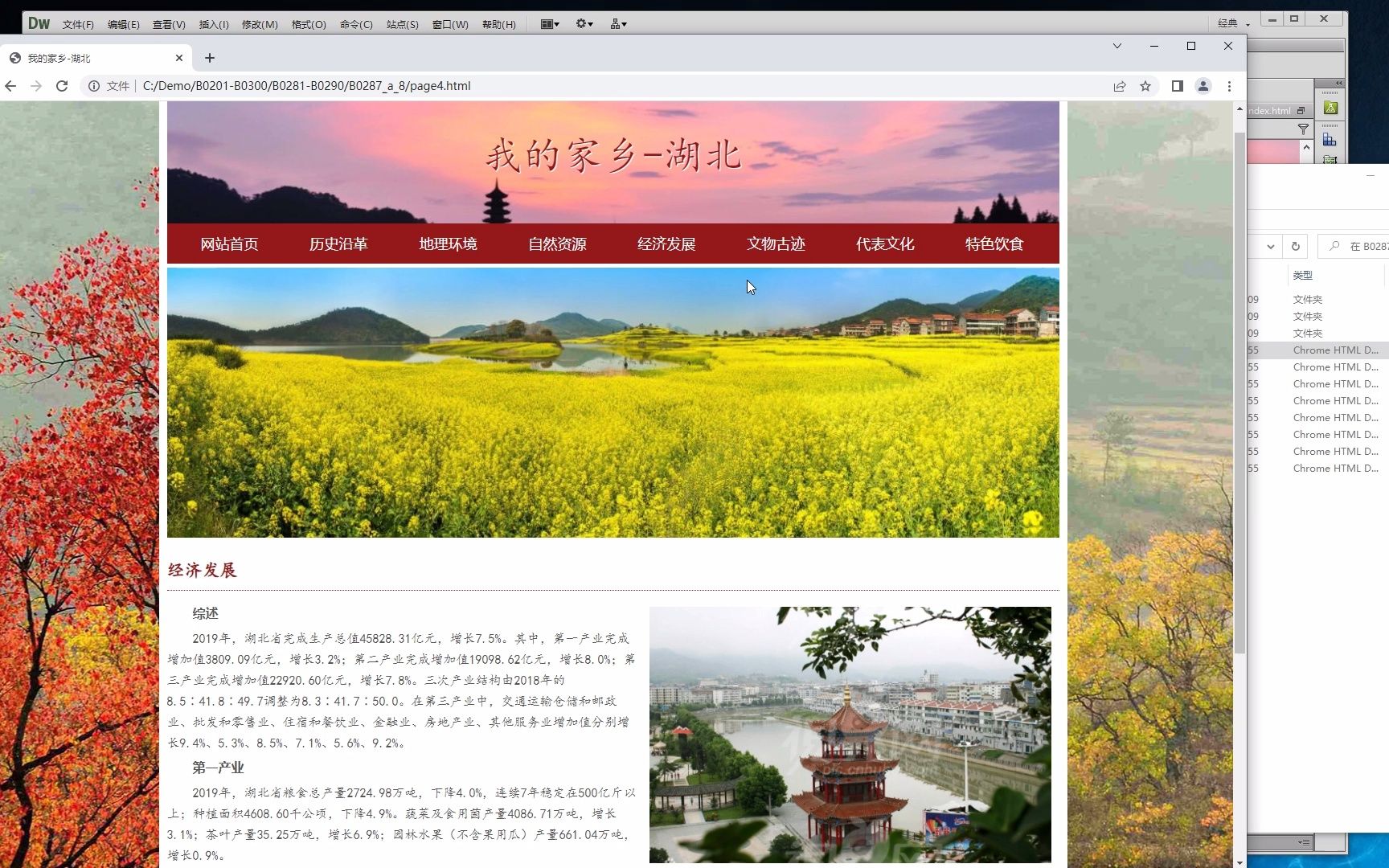Image resolution: width=1389 pixels, height=868 pixels.
Task: Expand the Explorer address bar dropdown
Action: [1270, 246]
